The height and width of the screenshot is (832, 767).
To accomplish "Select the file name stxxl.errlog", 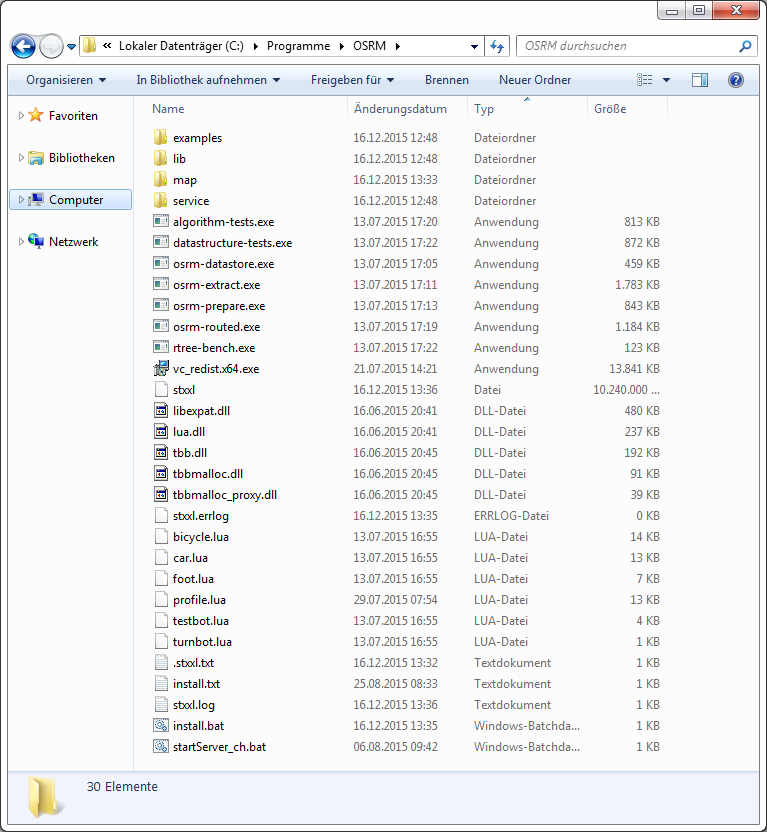I will [201, 516].
